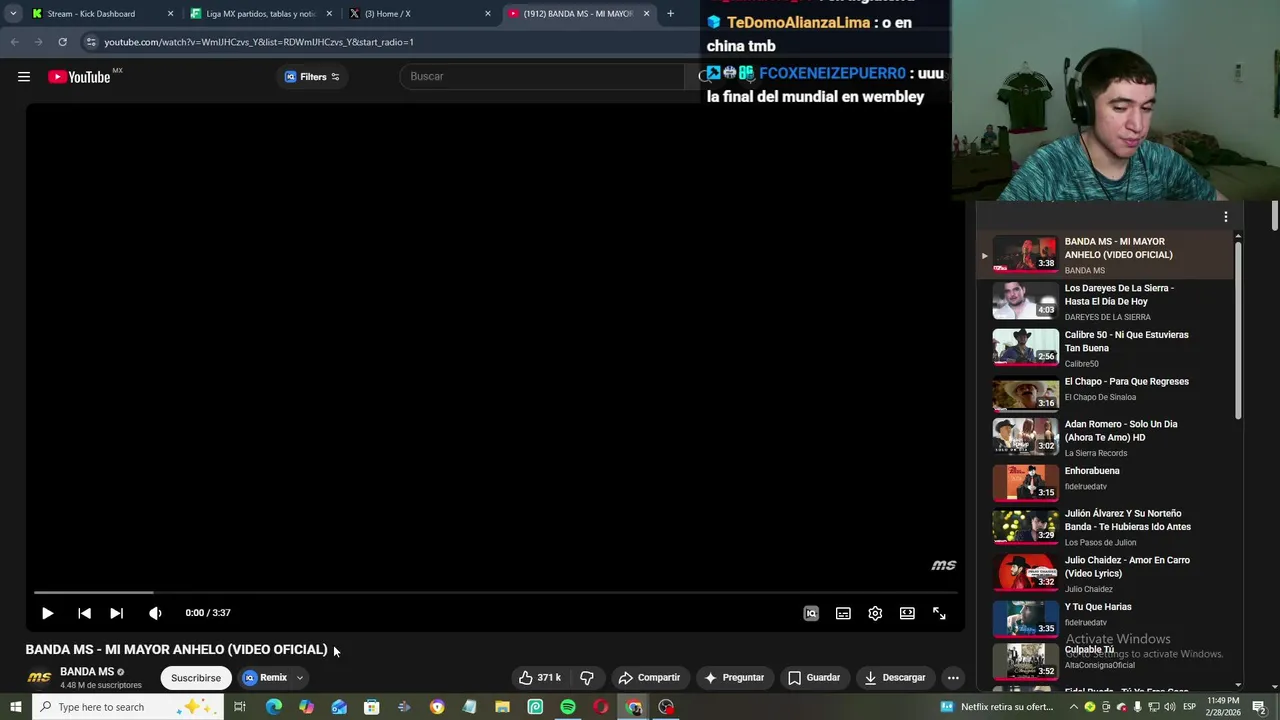Open the Remix button

coord(265,678)
